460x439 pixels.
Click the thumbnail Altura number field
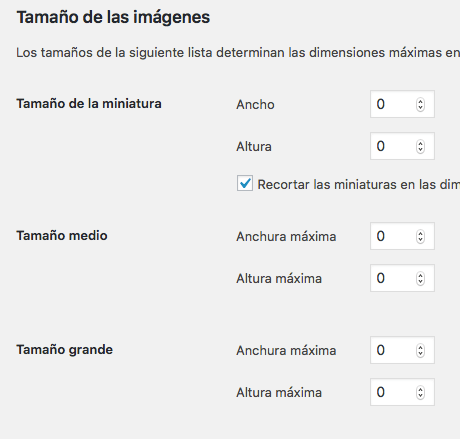[402, 146]
